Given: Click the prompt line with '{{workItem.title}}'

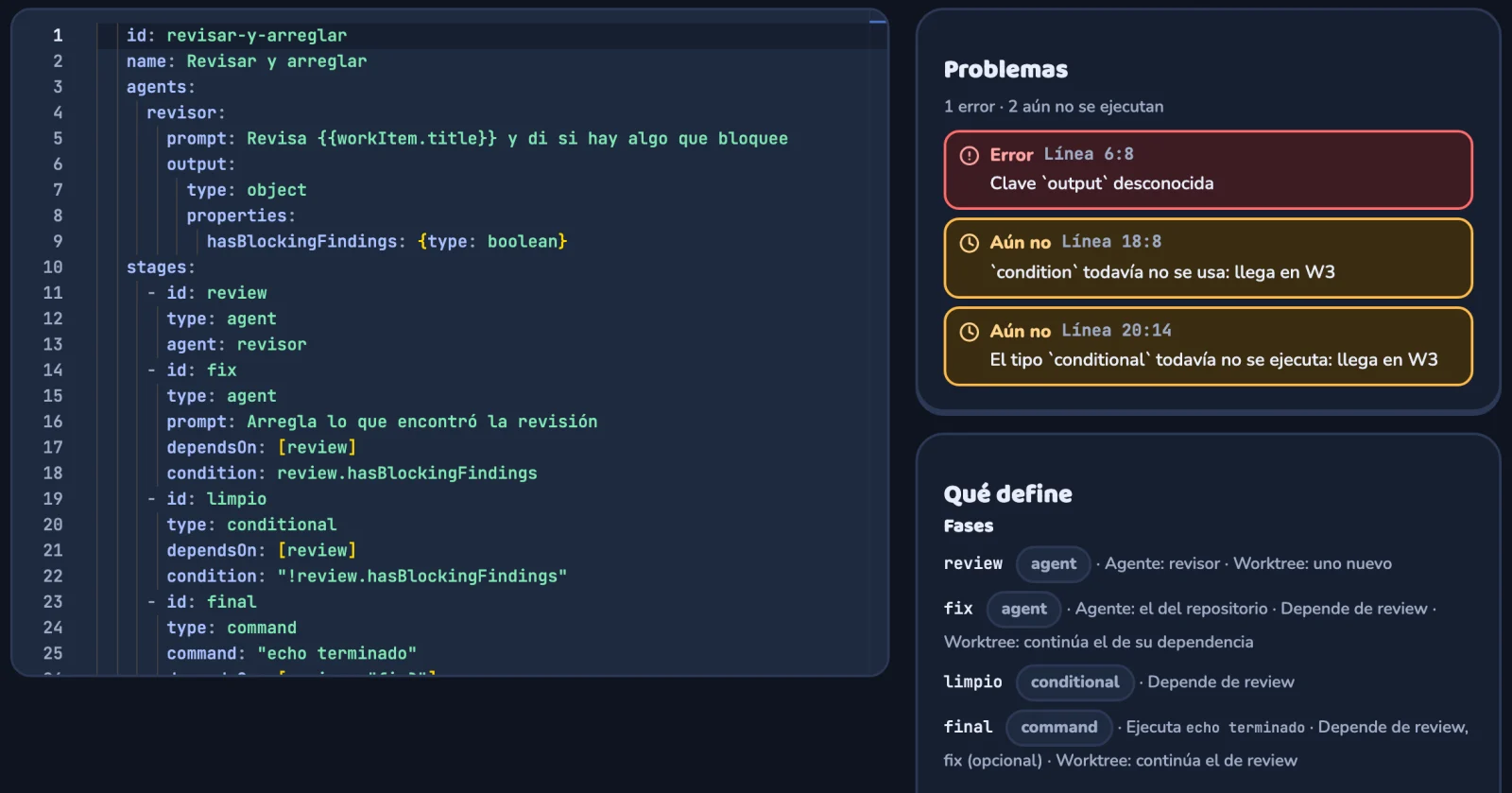Looking at the screenshot, I should (x=477, y=139).
